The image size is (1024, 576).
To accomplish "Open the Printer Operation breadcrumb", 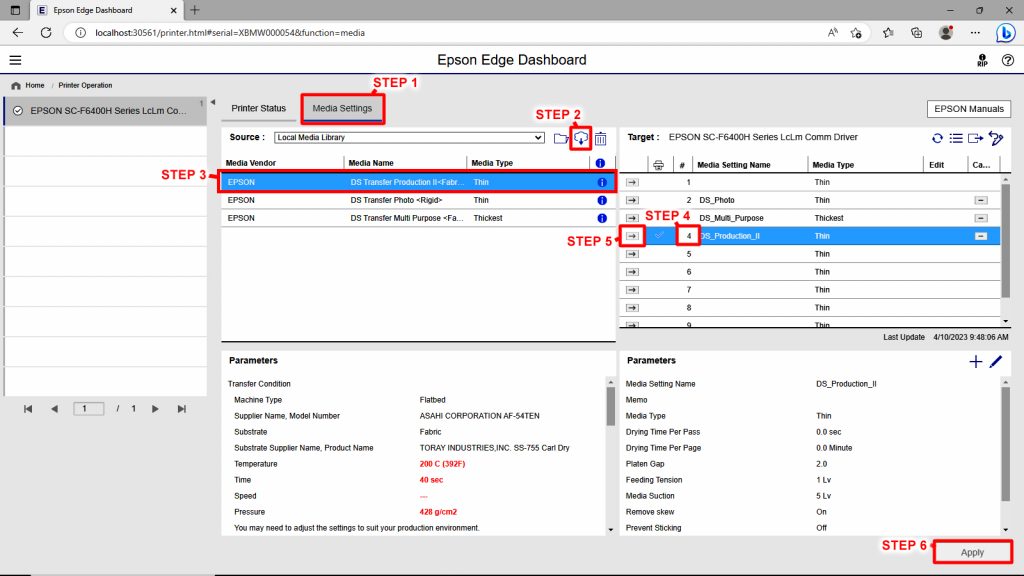I will [85, 86].
